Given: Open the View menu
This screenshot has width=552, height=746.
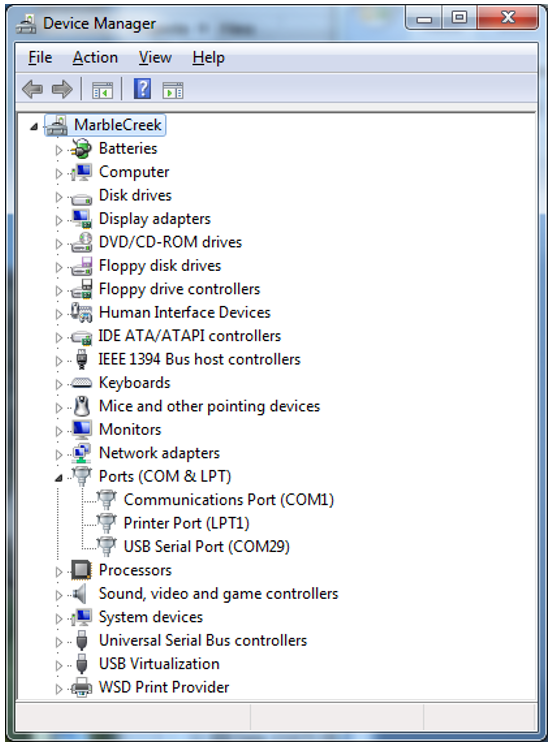Looking at the screenshot, I should [155, 58].
